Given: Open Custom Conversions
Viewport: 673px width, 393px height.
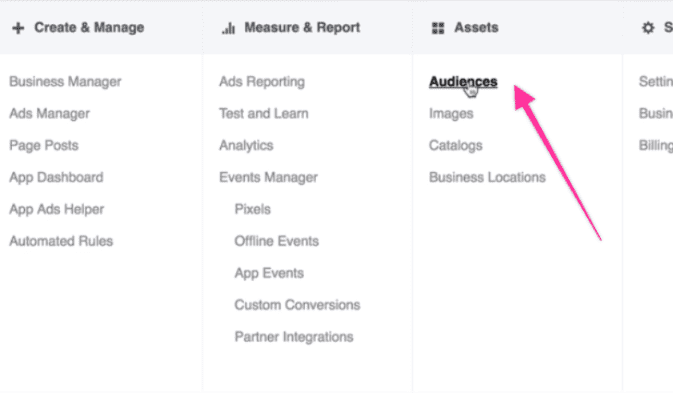Looking at the screenshot, I should 297,305.
